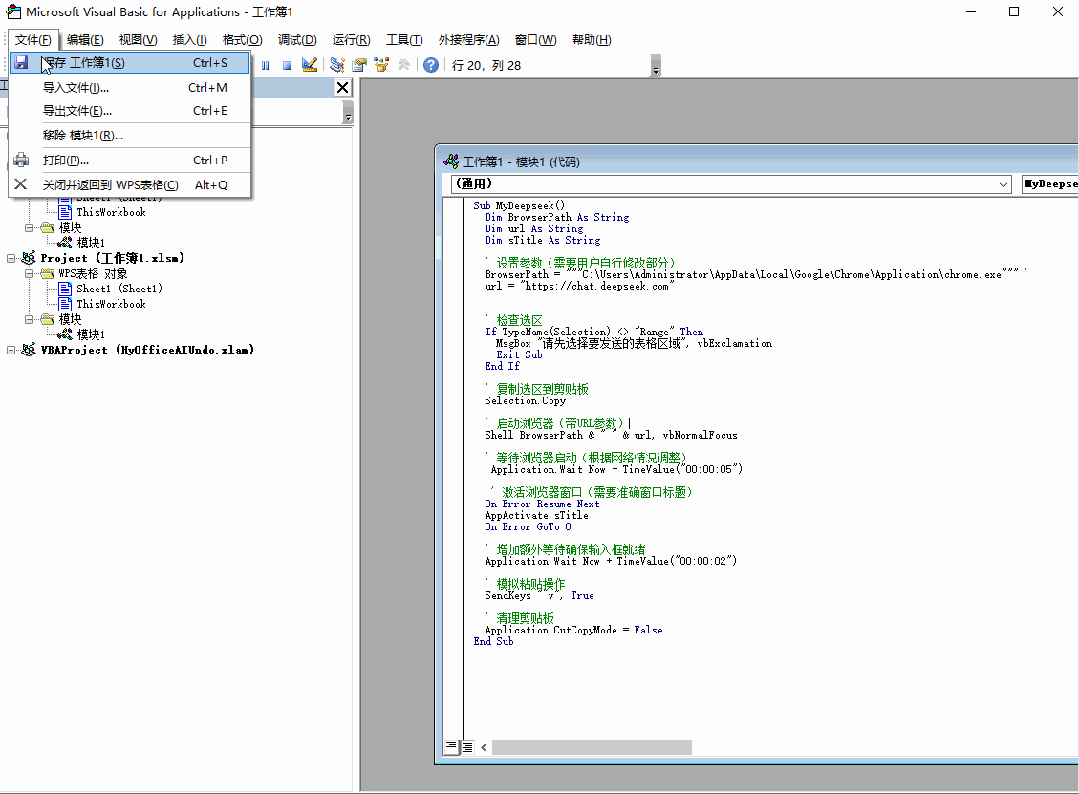Click the code line AppActivate sTitle
Viewport: 1079px width, 794px height.
point(537,515)
